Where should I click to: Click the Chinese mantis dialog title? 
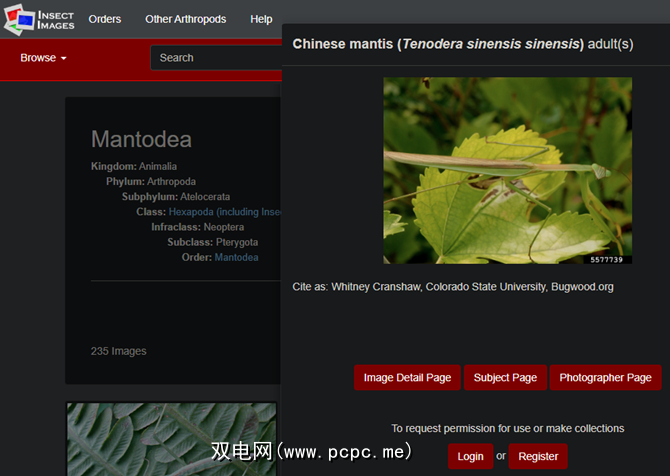coord(463,44)
